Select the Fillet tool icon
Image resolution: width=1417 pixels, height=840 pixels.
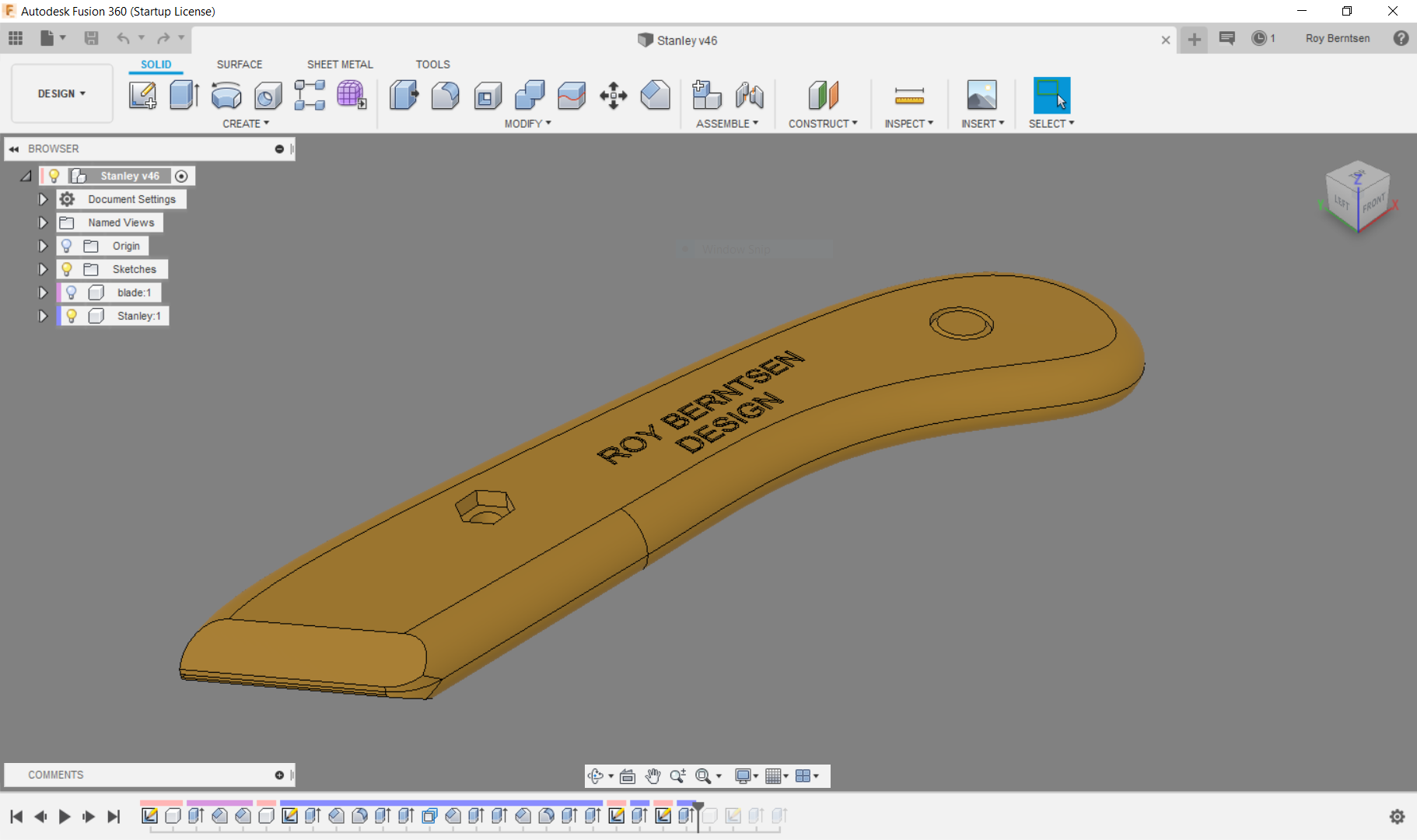click(446, 95)
